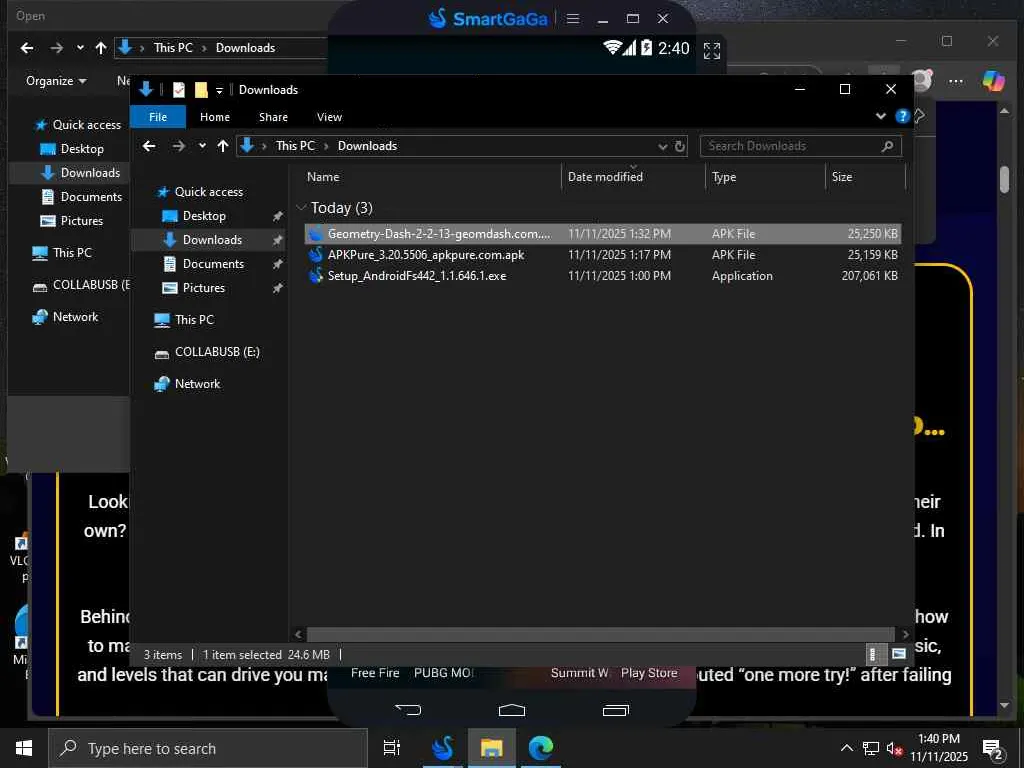Switch to Large icons view layout button
Image resolution: width=1024 pixels, height=768 pixels.
coord(899,654)
